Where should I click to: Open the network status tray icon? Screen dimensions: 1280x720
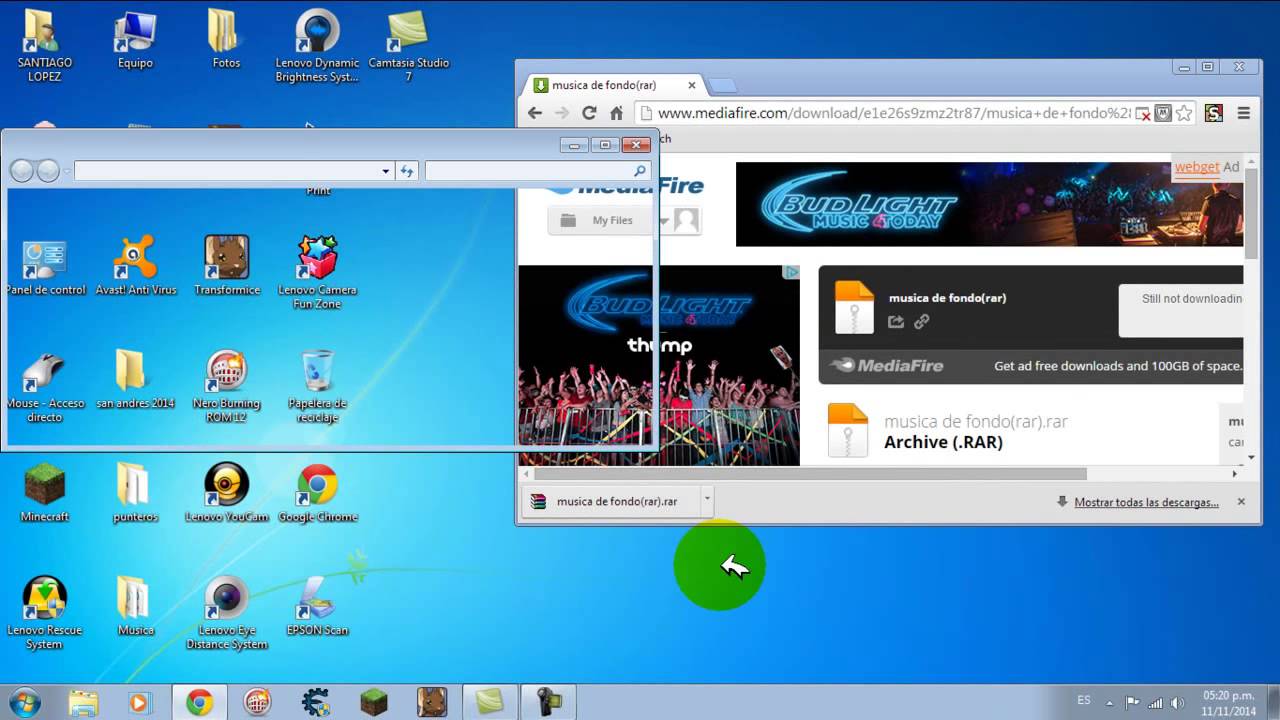(1155, 702)
